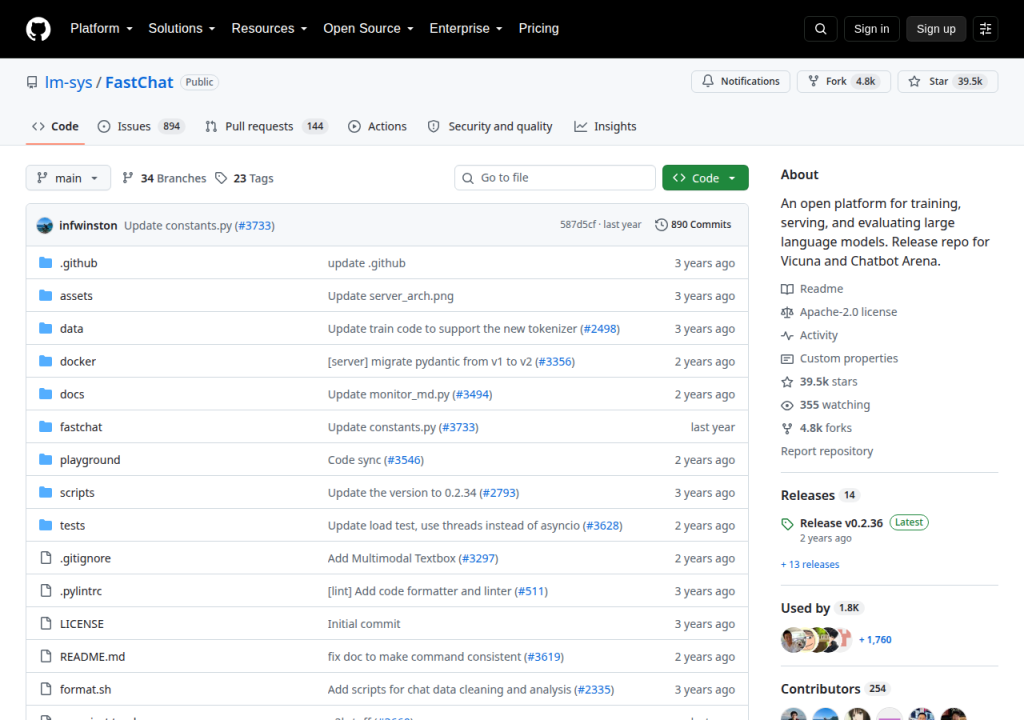Open the Pricing page
The image size is (1024, 720).
coord(539,29)
